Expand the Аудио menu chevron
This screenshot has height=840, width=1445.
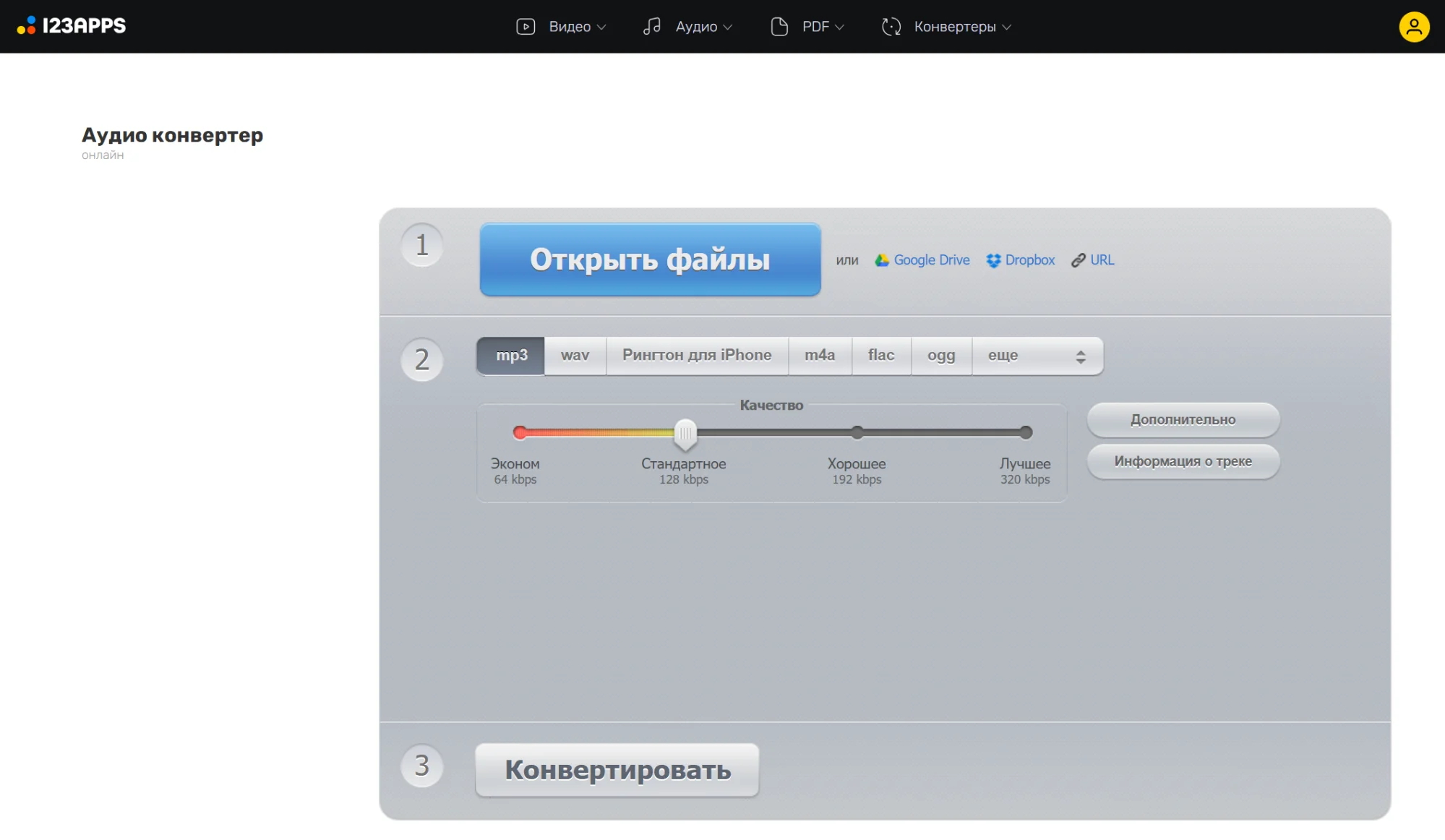coord(728,27)
